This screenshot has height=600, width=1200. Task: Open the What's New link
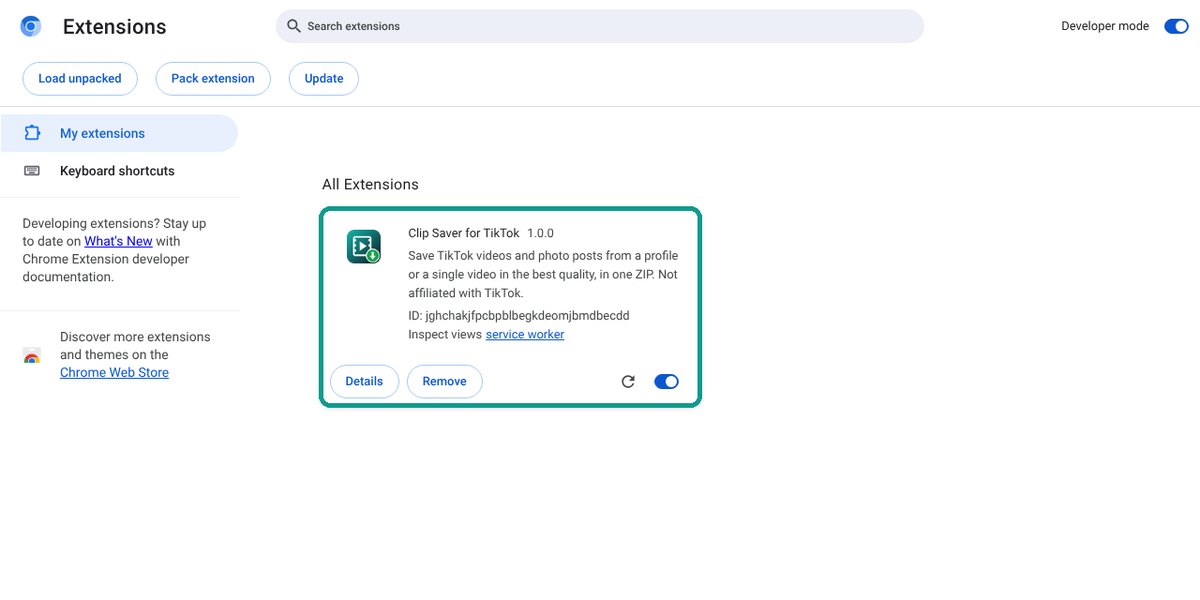point(118,241)
